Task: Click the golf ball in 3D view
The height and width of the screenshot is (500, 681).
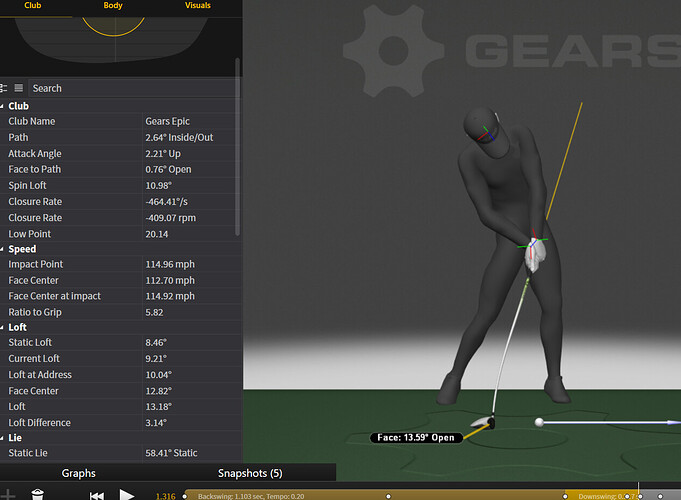Action: pos(539,422)
